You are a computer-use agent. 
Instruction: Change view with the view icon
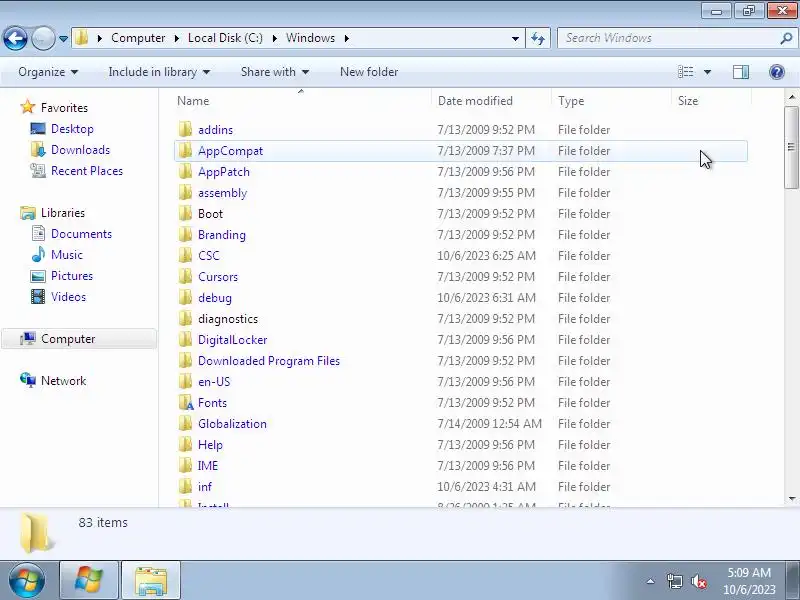(685, 72)
